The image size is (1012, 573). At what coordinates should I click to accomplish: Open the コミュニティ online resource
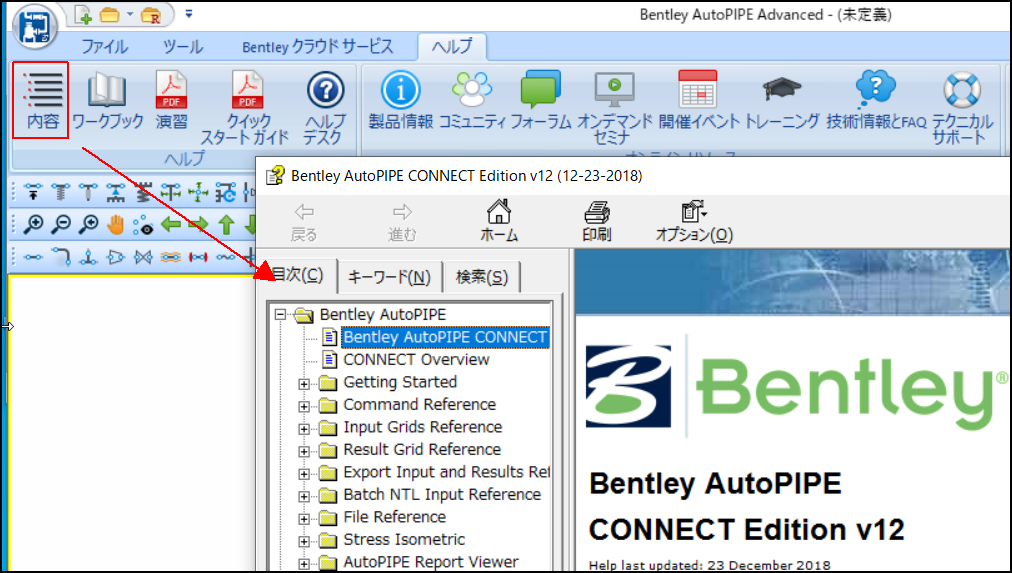tap(472, 100)
